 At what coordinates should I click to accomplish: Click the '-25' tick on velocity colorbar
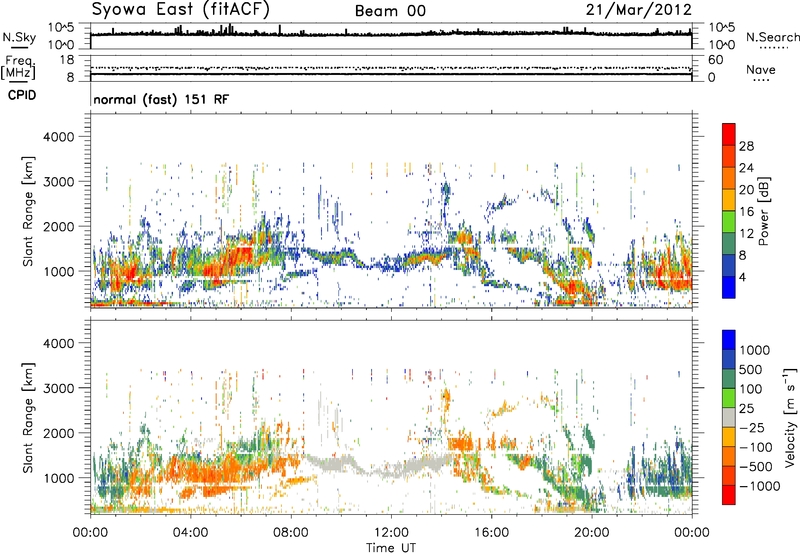point(751,427)
